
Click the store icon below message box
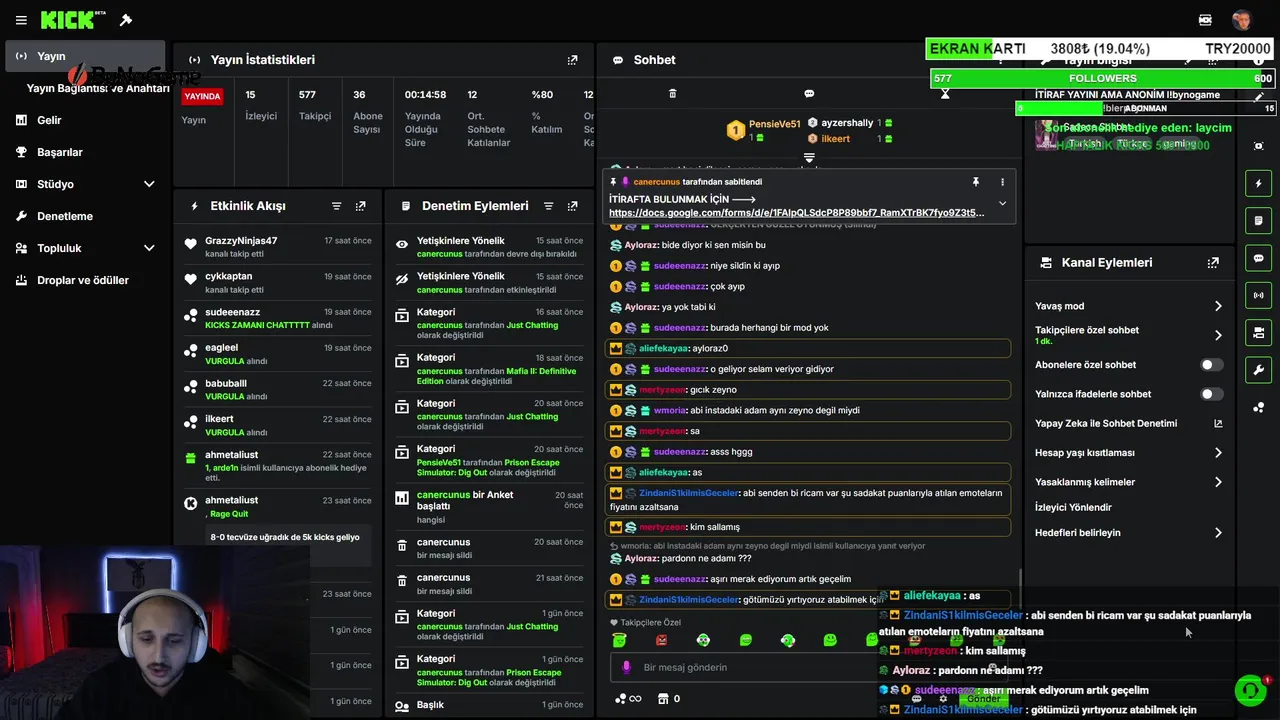pyautogui.click(x=661, y=699)
